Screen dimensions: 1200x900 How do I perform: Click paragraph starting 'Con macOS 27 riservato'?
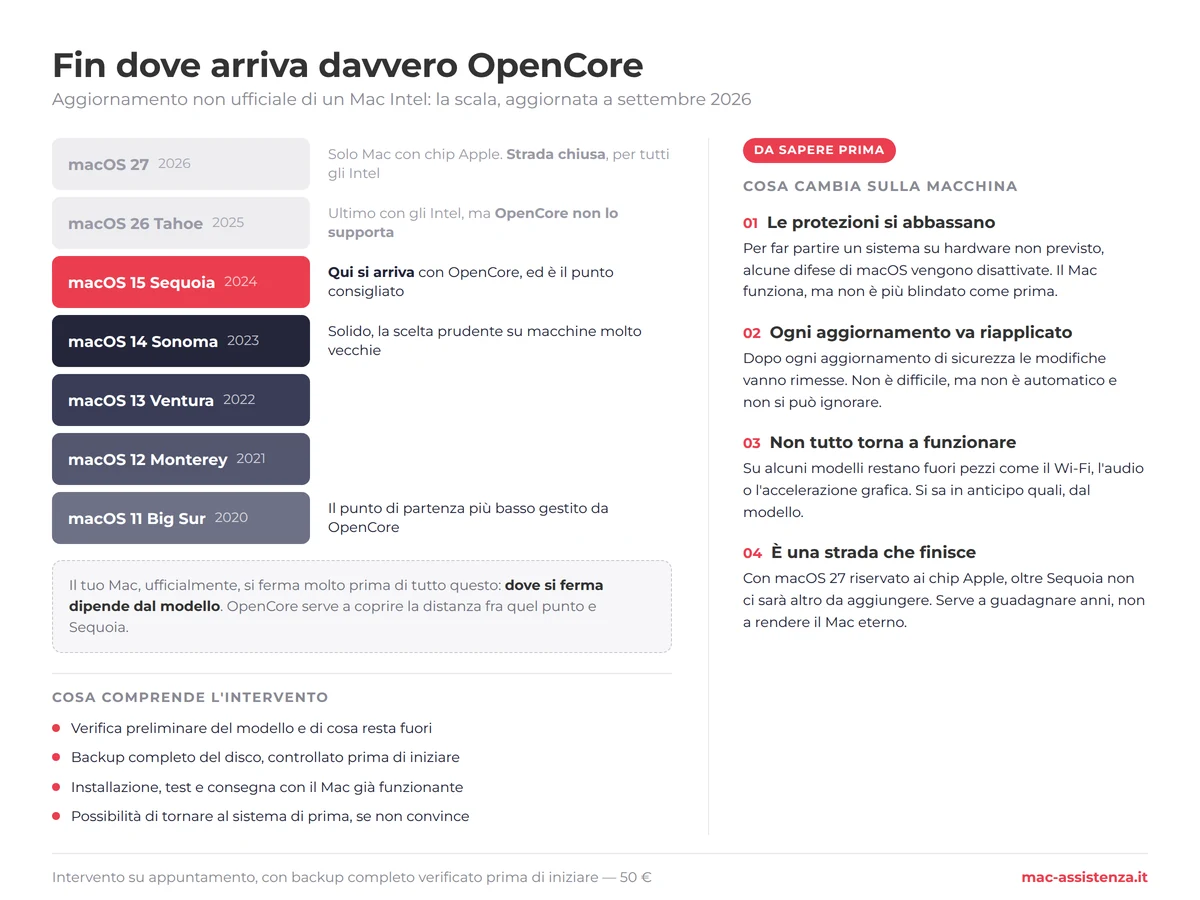[x=944, y=600]
